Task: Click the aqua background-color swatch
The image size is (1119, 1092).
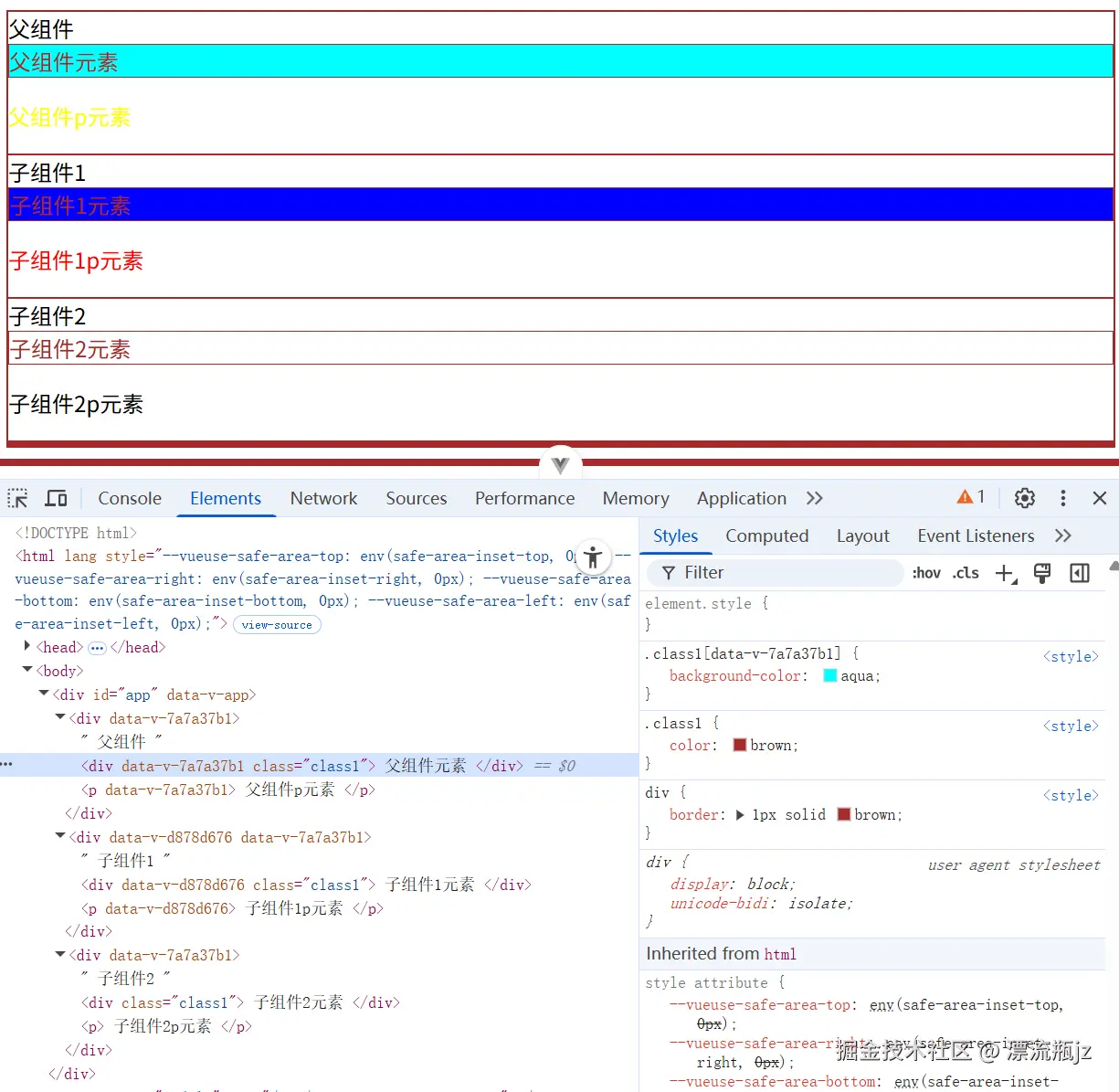Action: pyautogui.click(x=829, y=675)
